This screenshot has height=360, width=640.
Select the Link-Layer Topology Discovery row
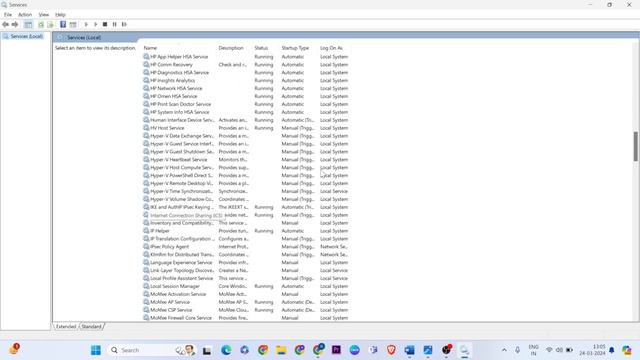[x=247, y=270]
